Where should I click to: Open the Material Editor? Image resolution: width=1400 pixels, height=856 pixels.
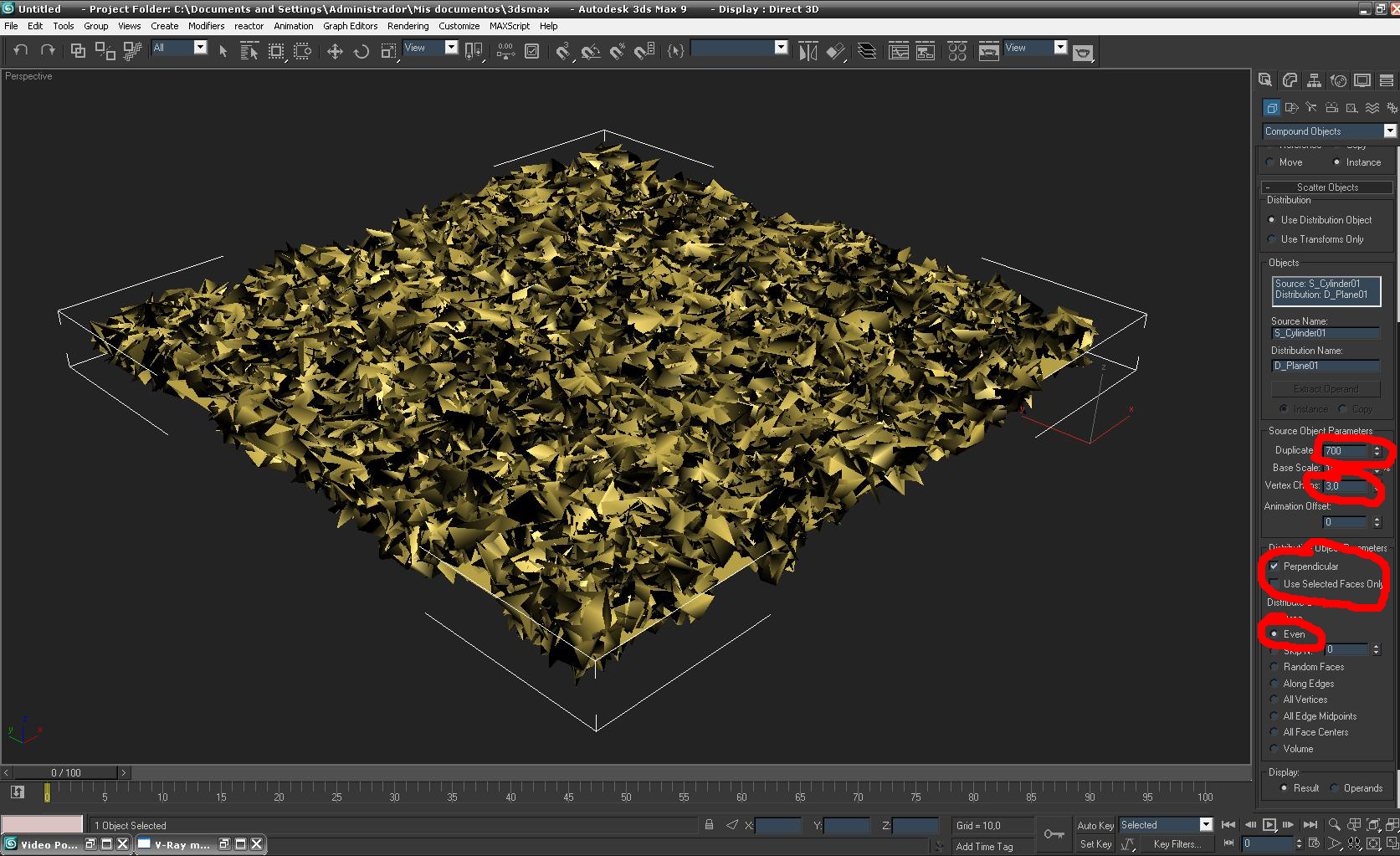pyautogui.click(x=957, y=51)
